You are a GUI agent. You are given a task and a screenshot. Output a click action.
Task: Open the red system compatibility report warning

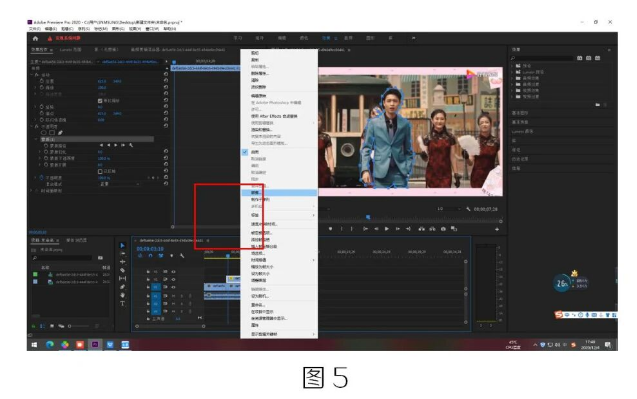[x=64, y=39]
